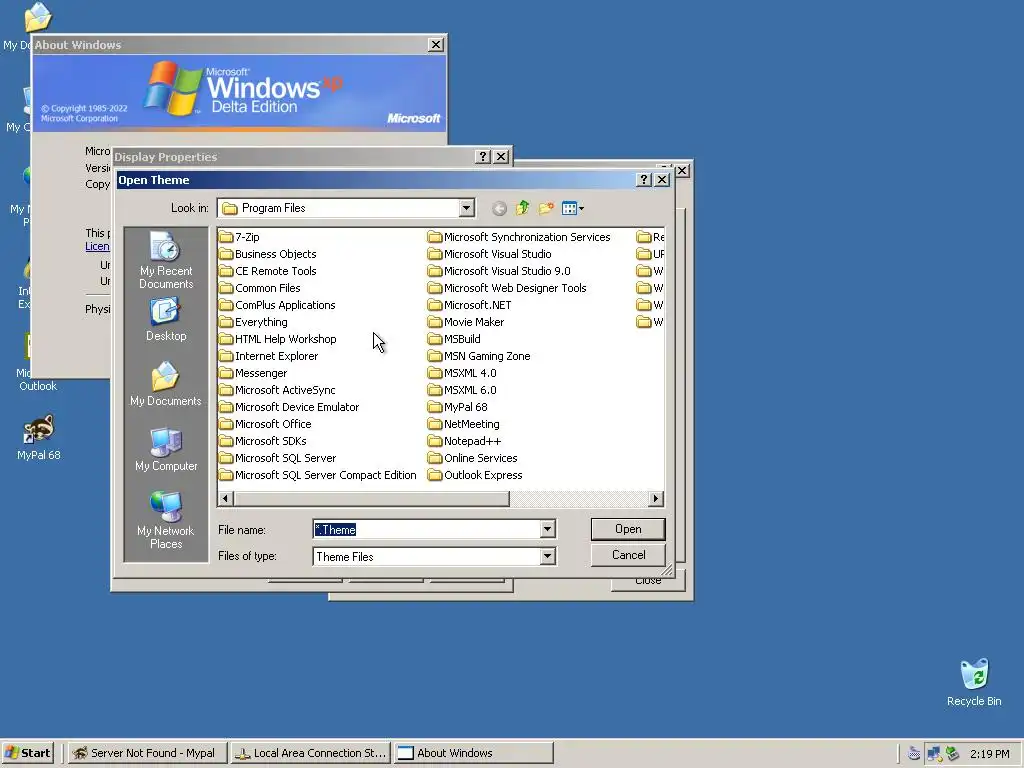This screenshot has height=768, width=1024.
Task: Select the MSXML 6.0 folder
Action: point(462,390)
